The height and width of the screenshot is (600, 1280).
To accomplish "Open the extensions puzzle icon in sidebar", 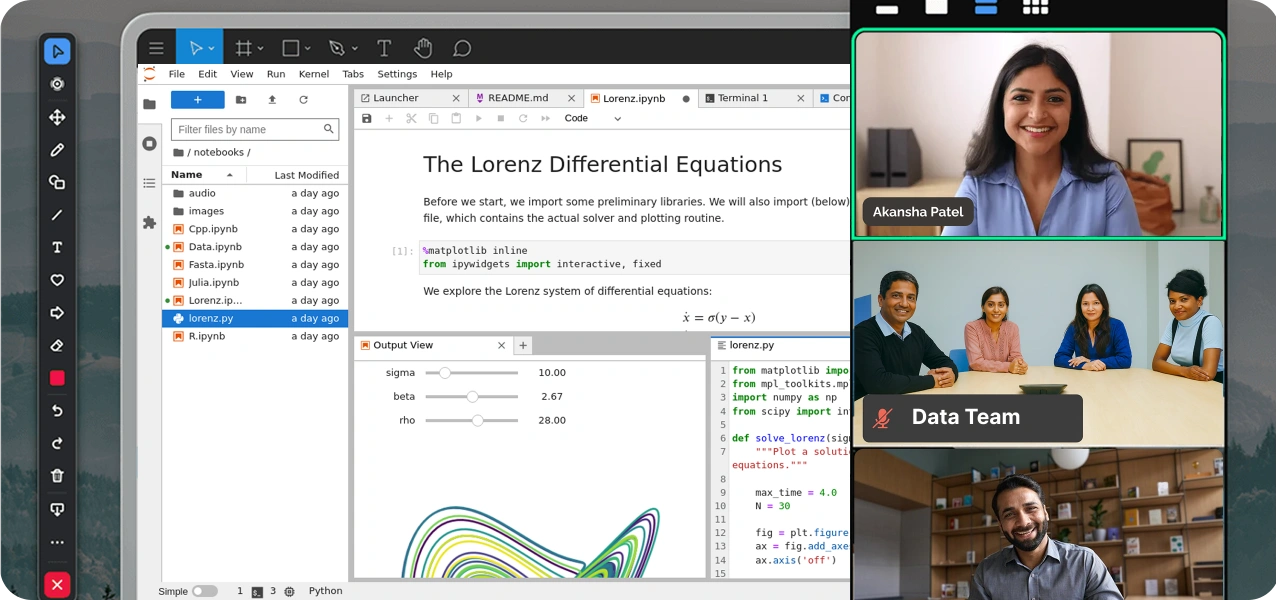I will click(149, 222).
